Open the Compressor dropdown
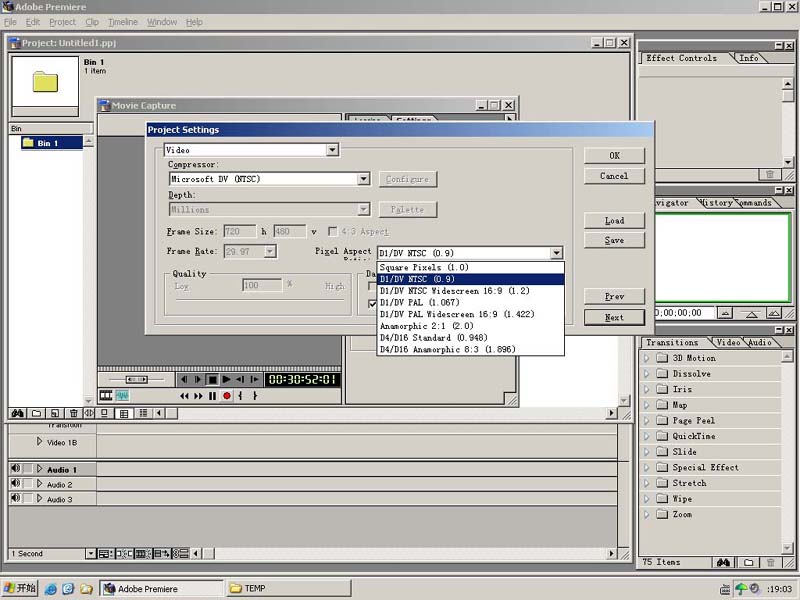The width and height of the screenshot is (800, 600). point(363,179)
